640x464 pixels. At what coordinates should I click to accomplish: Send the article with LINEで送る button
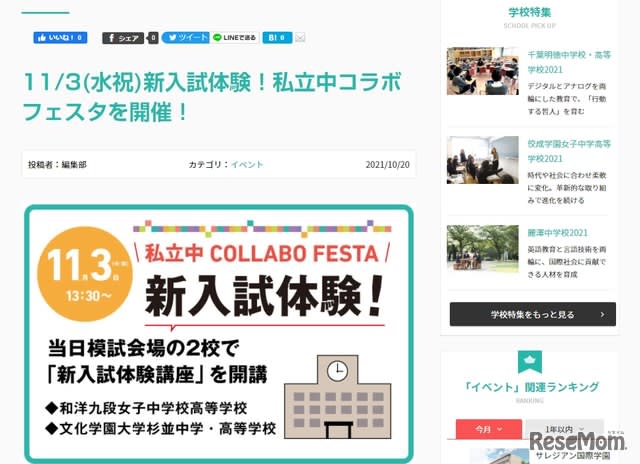pyautogui.click(x=235, y=38)
